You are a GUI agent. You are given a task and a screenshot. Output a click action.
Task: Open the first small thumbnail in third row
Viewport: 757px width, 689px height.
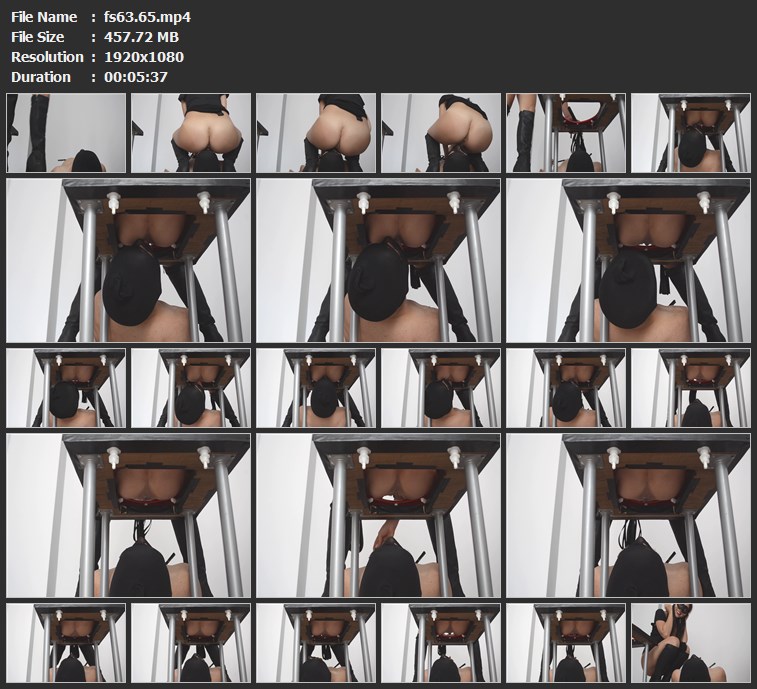66,388
